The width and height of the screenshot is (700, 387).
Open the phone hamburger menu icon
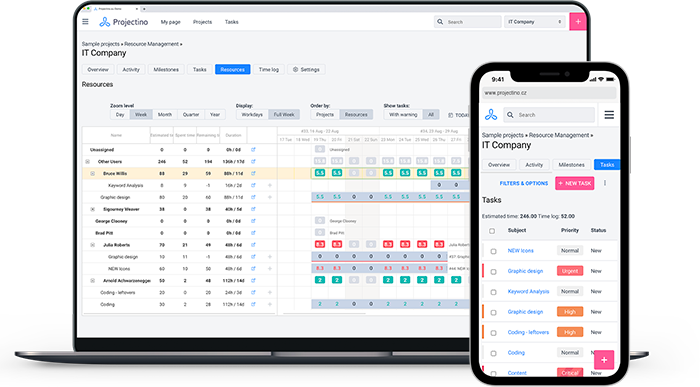609,115
